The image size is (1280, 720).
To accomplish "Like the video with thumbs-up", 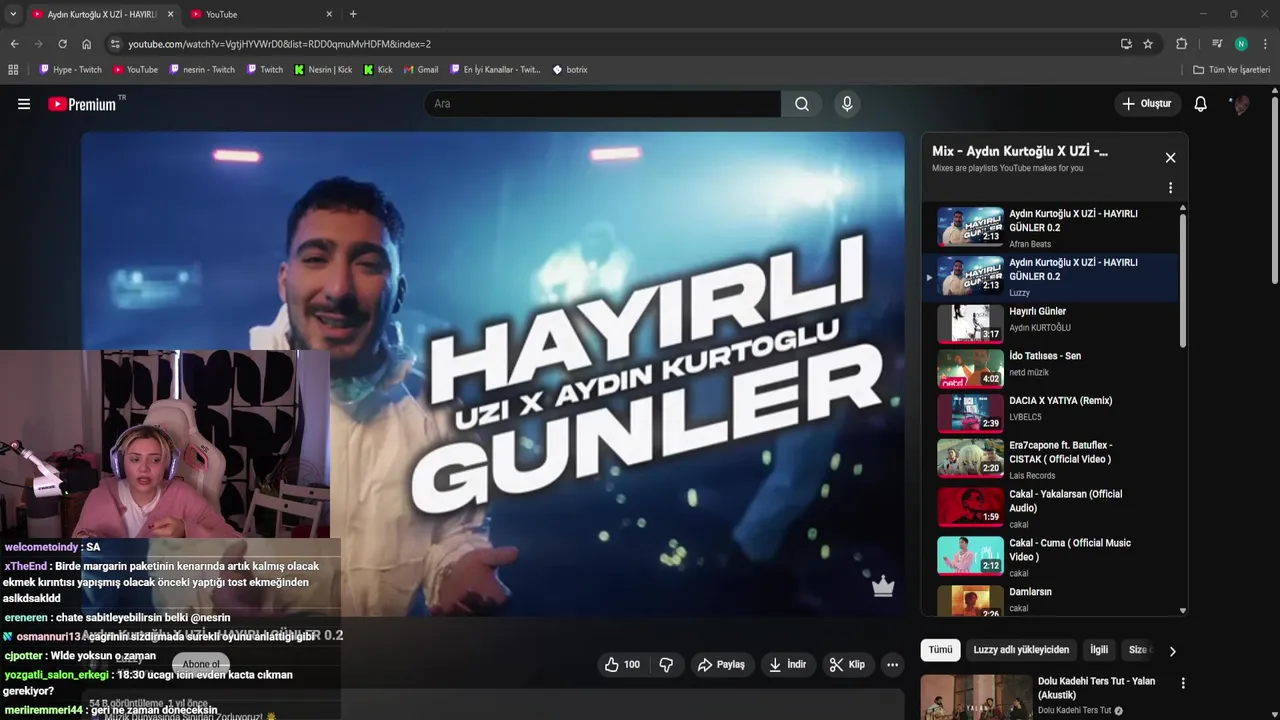I will [621, 664].
